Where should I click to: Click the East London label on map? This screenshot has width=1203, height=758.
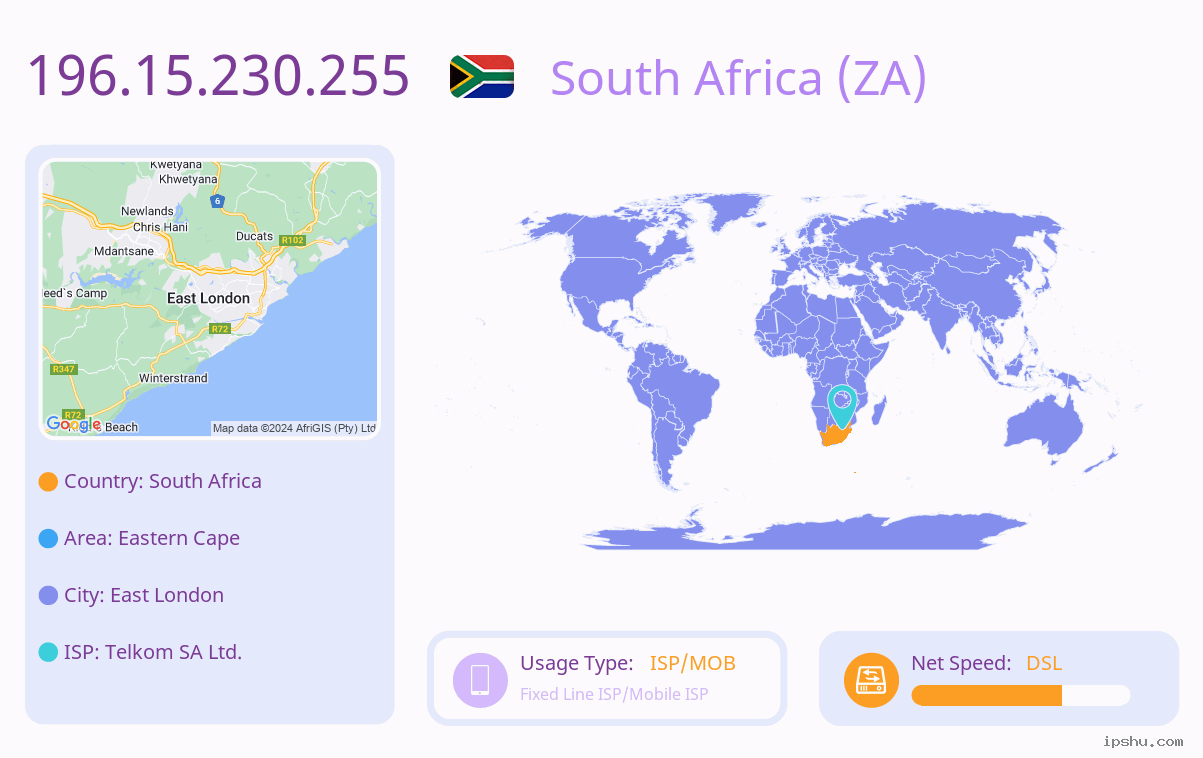[208, 298]
